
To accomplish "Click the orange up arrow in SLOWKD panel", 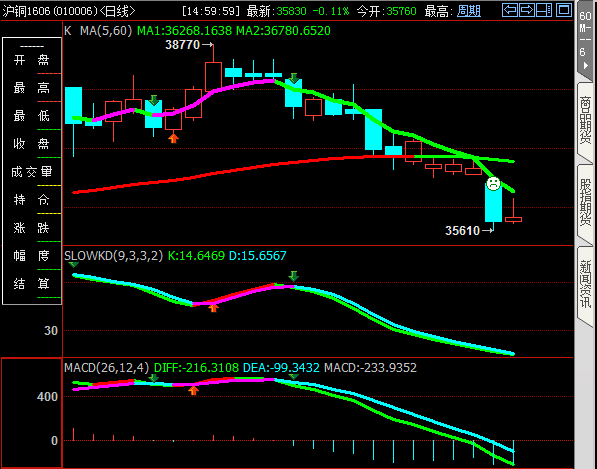I will 214,308.
